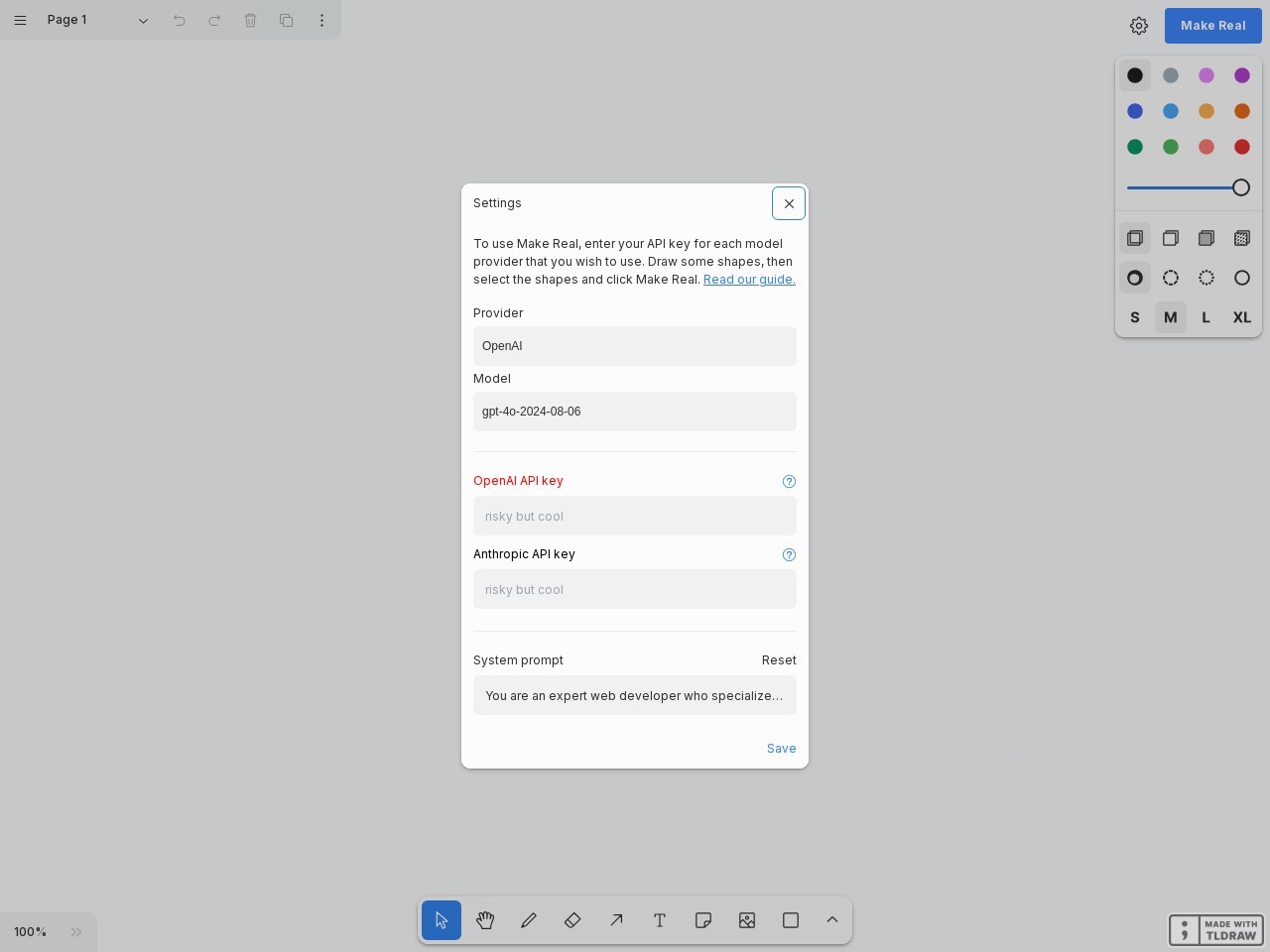The width and height of the screenshot is (1270, 952).
Task: Reset the system prompt
Action: [779, 660]
